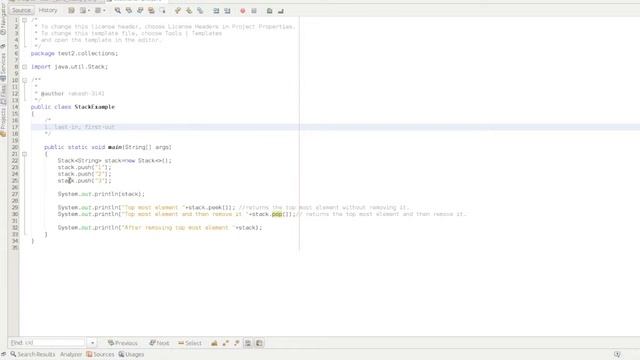
Task: Click the Previous find button
Action: pos(122,343)
